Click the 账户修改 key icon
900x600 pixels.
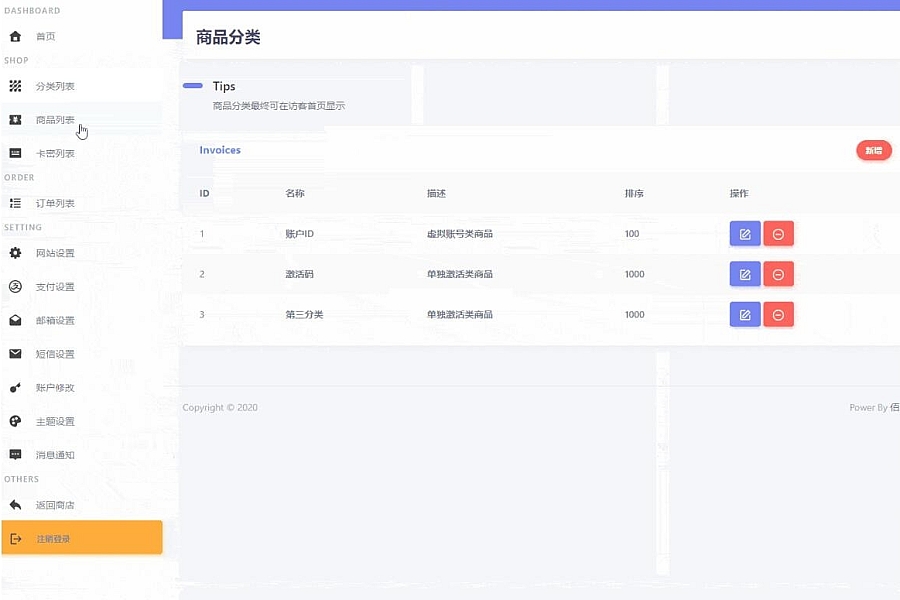point(15,388)
